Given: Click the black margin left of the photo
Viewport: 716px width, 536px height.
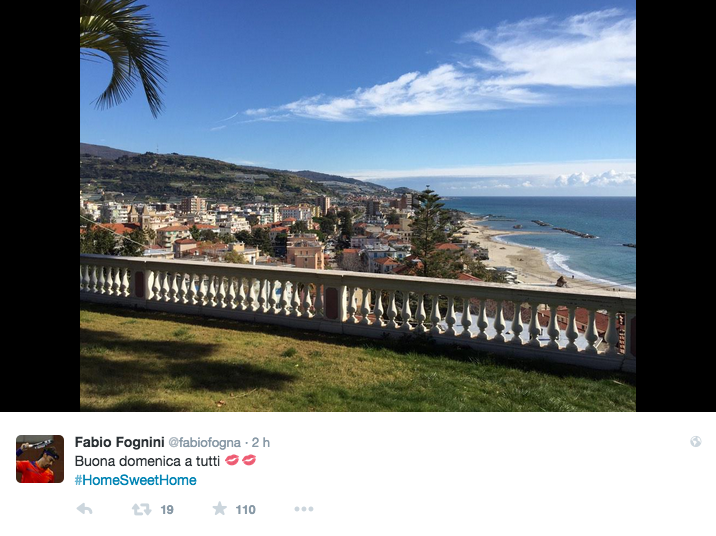Looking at the screenshot, I should 40,205.
